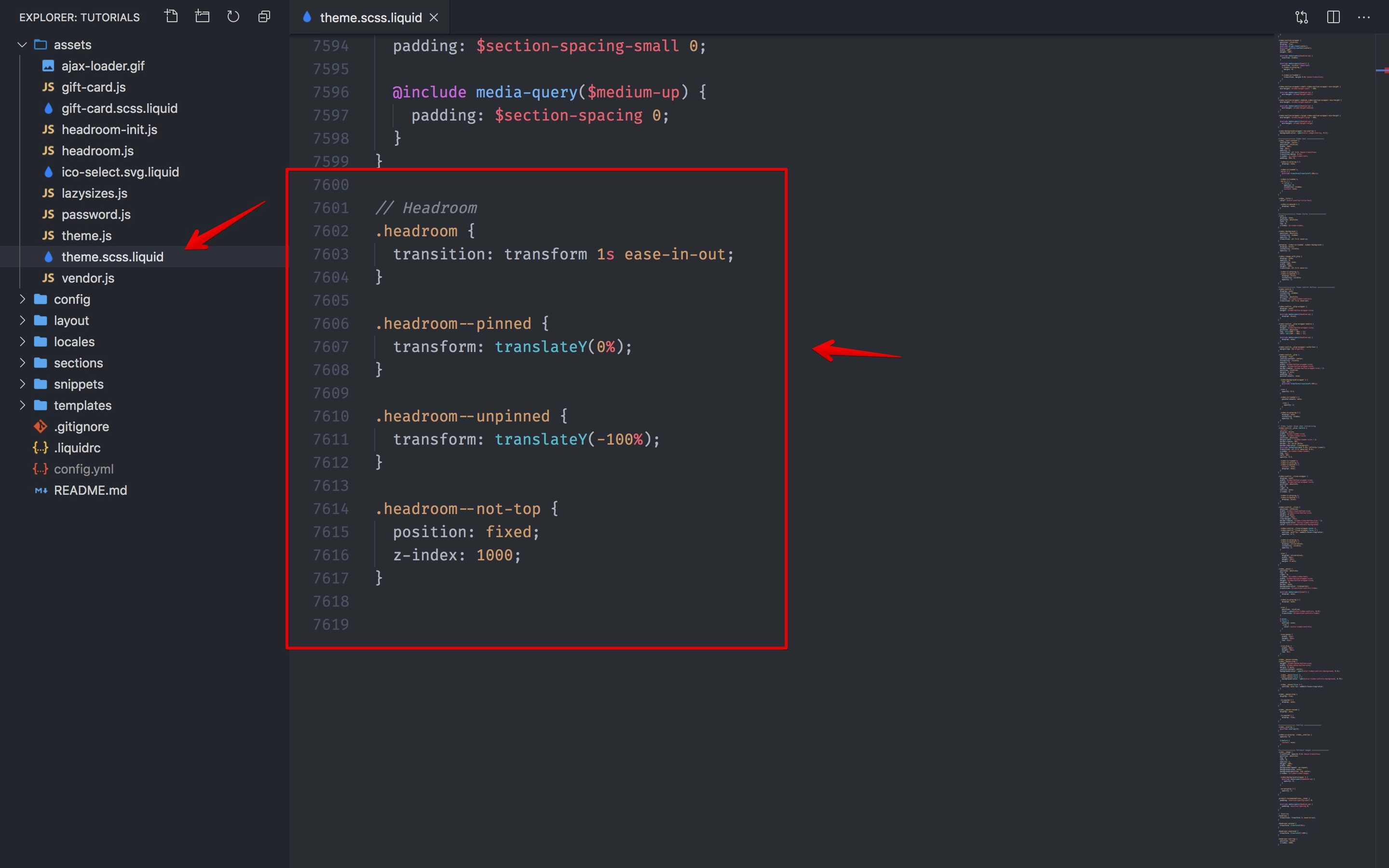Image resolution: width=1389 pixels, height=868 pixels.
Task: Expand the snippets folder chevron
Action: pyautogui.click(x=22, y=384)
